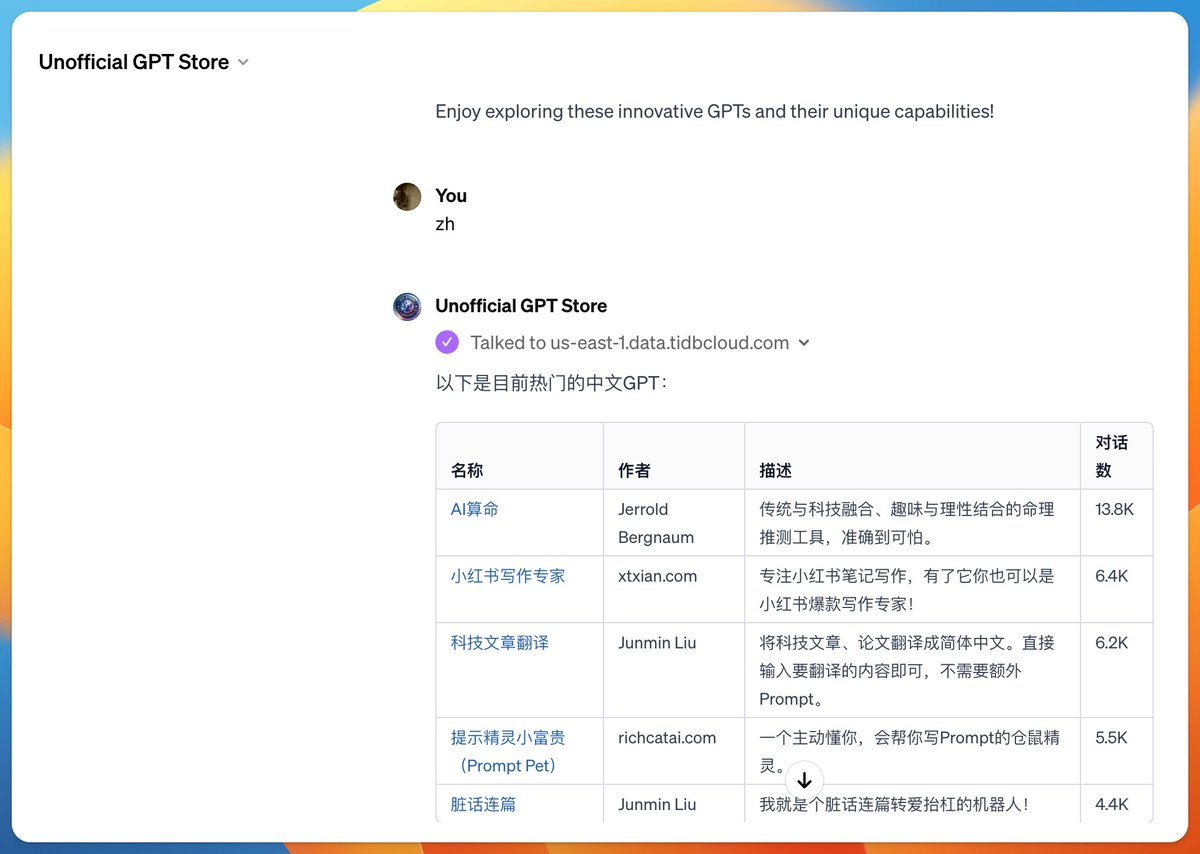Open the 科技文章翻译 GPT link
The image size is (1200, 854).
pos(500,643)
